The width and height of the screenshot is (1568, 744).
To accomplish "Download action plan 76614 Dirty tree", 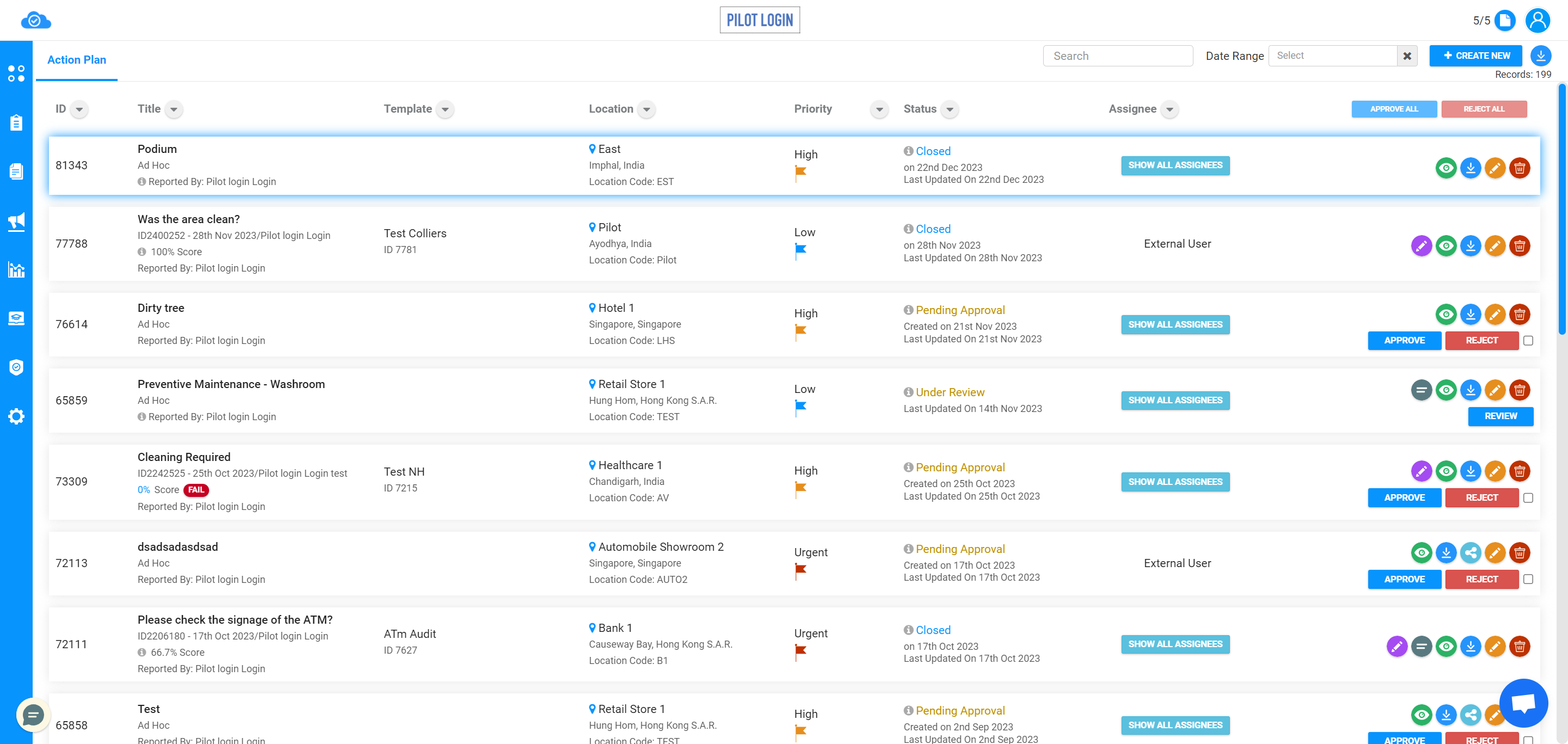I will pos(1470,315).
